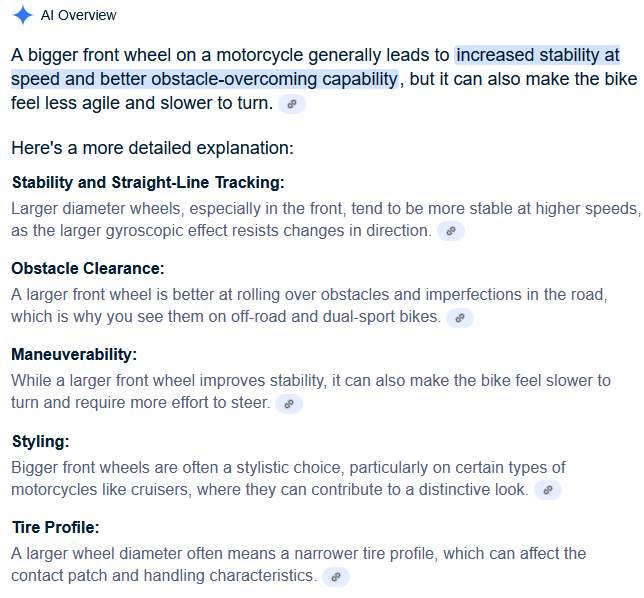Open source link after gyroscopic effect sentence
The image size is (644, 598).
point(451,231)
